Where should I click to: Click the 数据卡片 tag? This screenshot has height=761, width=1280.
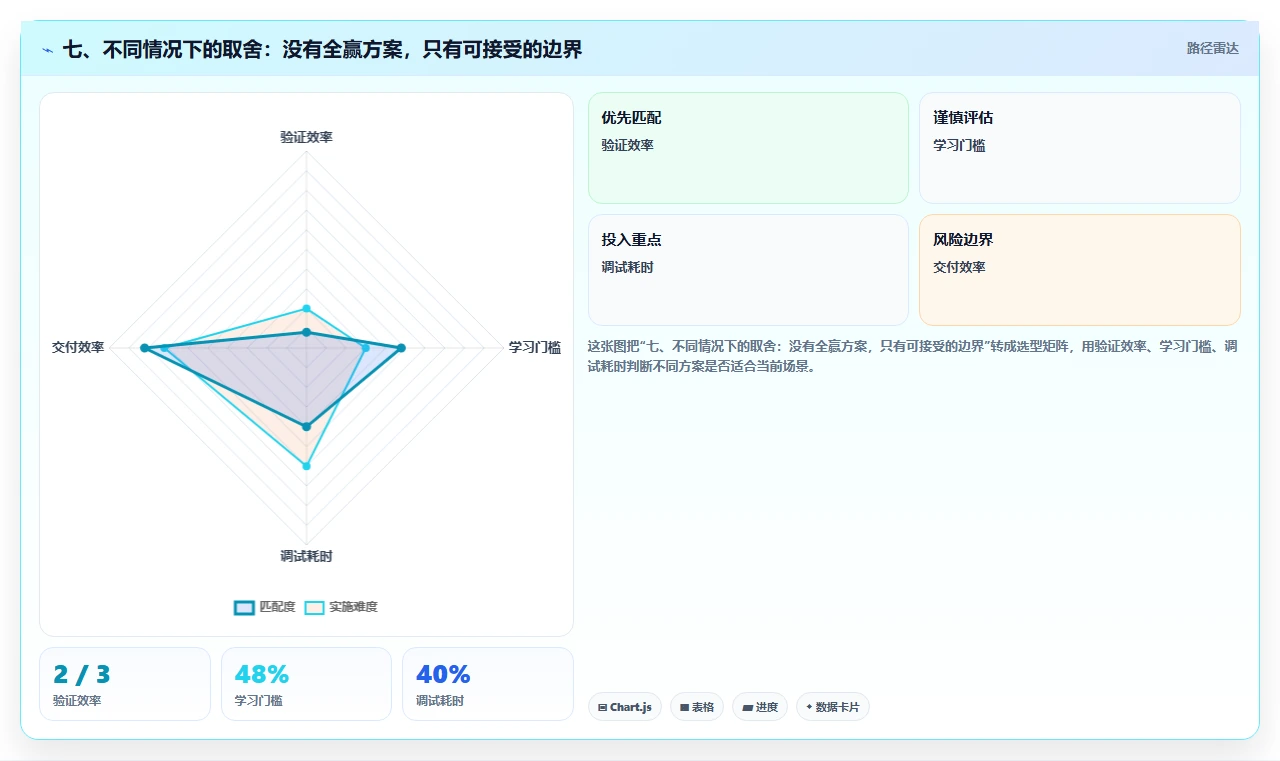[833, 707]
